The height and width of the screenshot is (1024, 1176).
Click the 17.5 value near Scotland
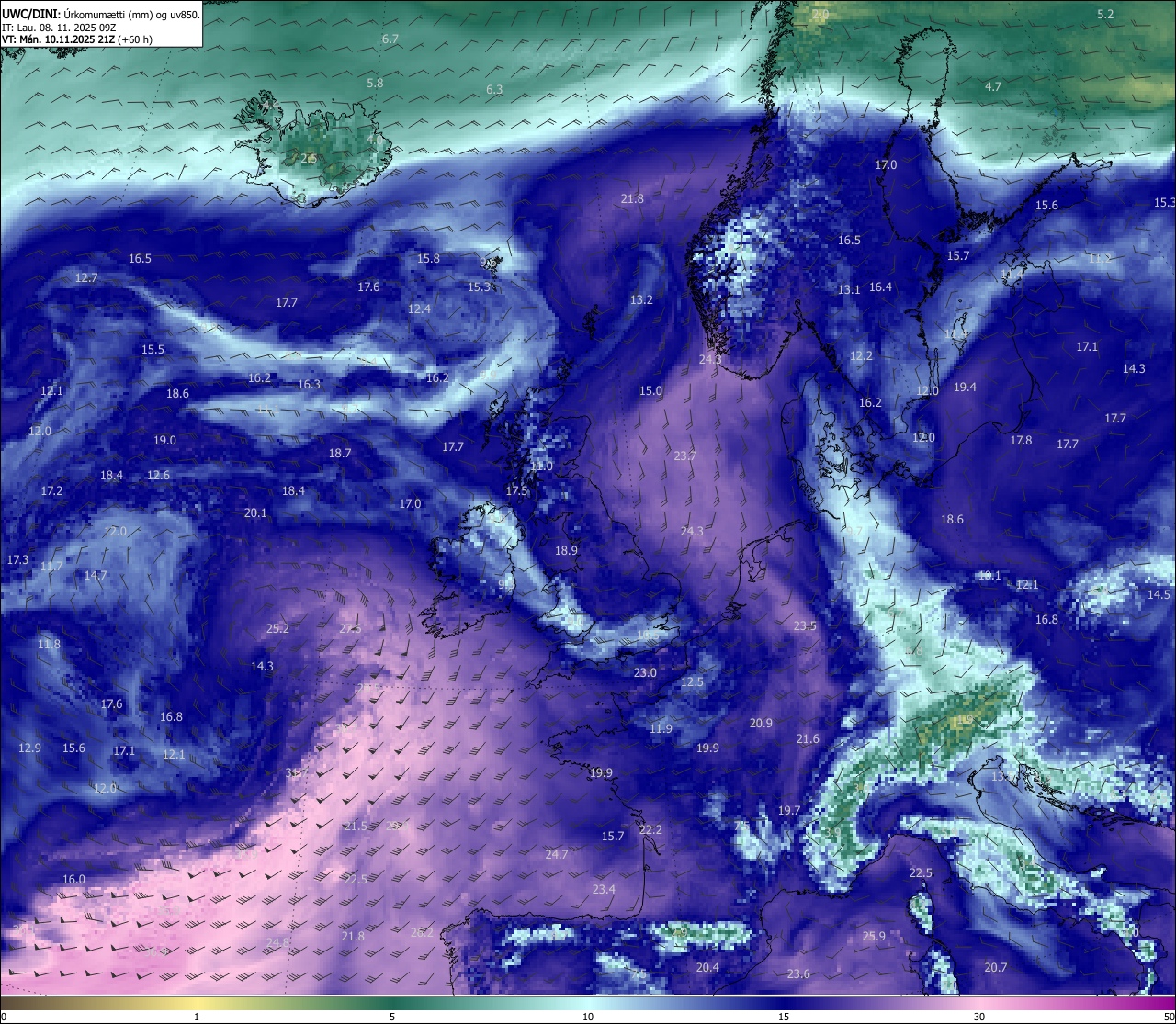(517, 491)
